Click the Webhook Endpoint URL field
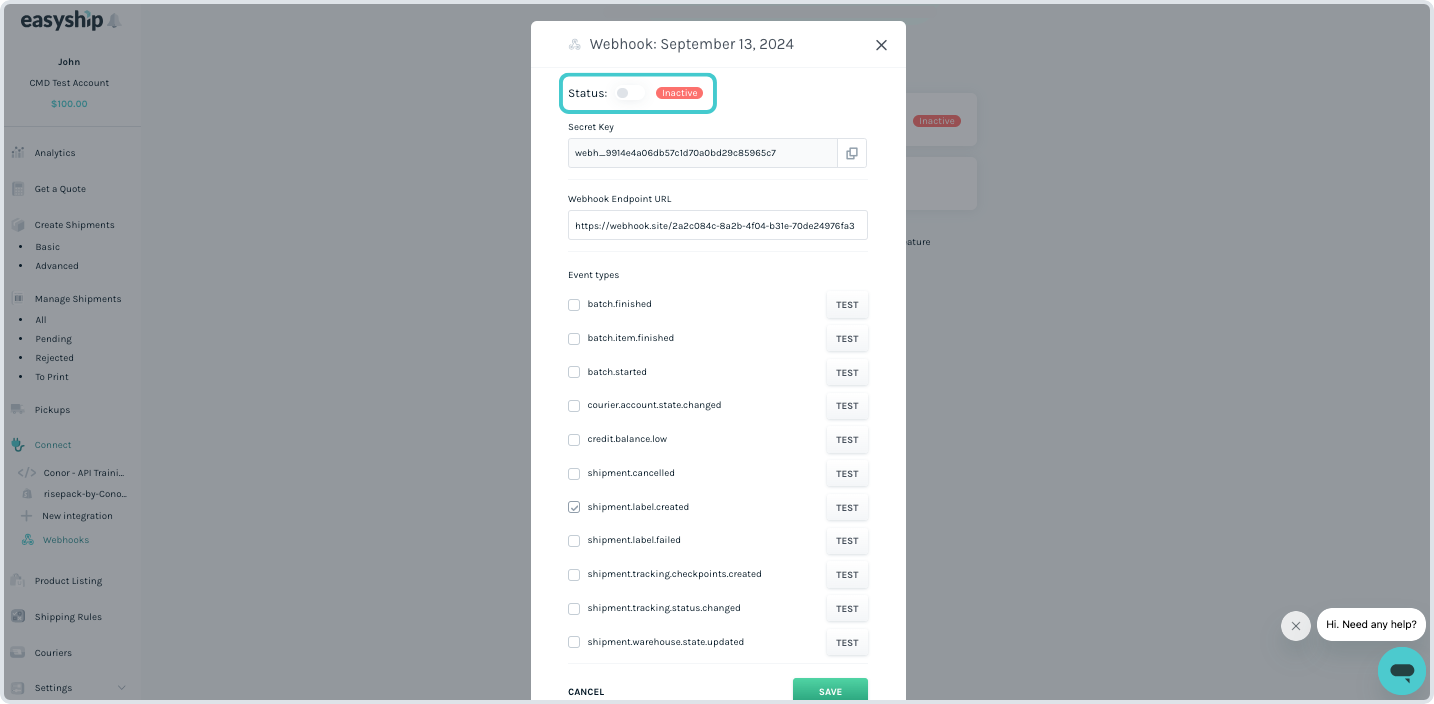The image size is (1434, 704). pyautogui.click(x=717, y=226)
